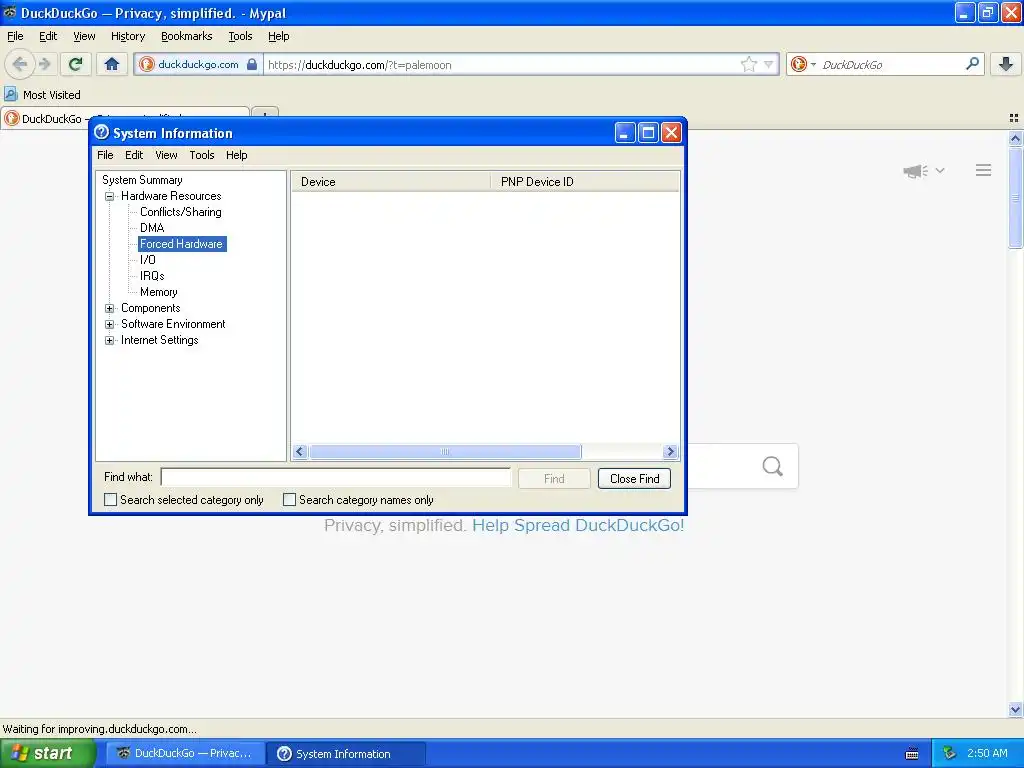Open the browser History menu
The height and width of the screenshot is (768, 1024).
click(x=128, y=36)
